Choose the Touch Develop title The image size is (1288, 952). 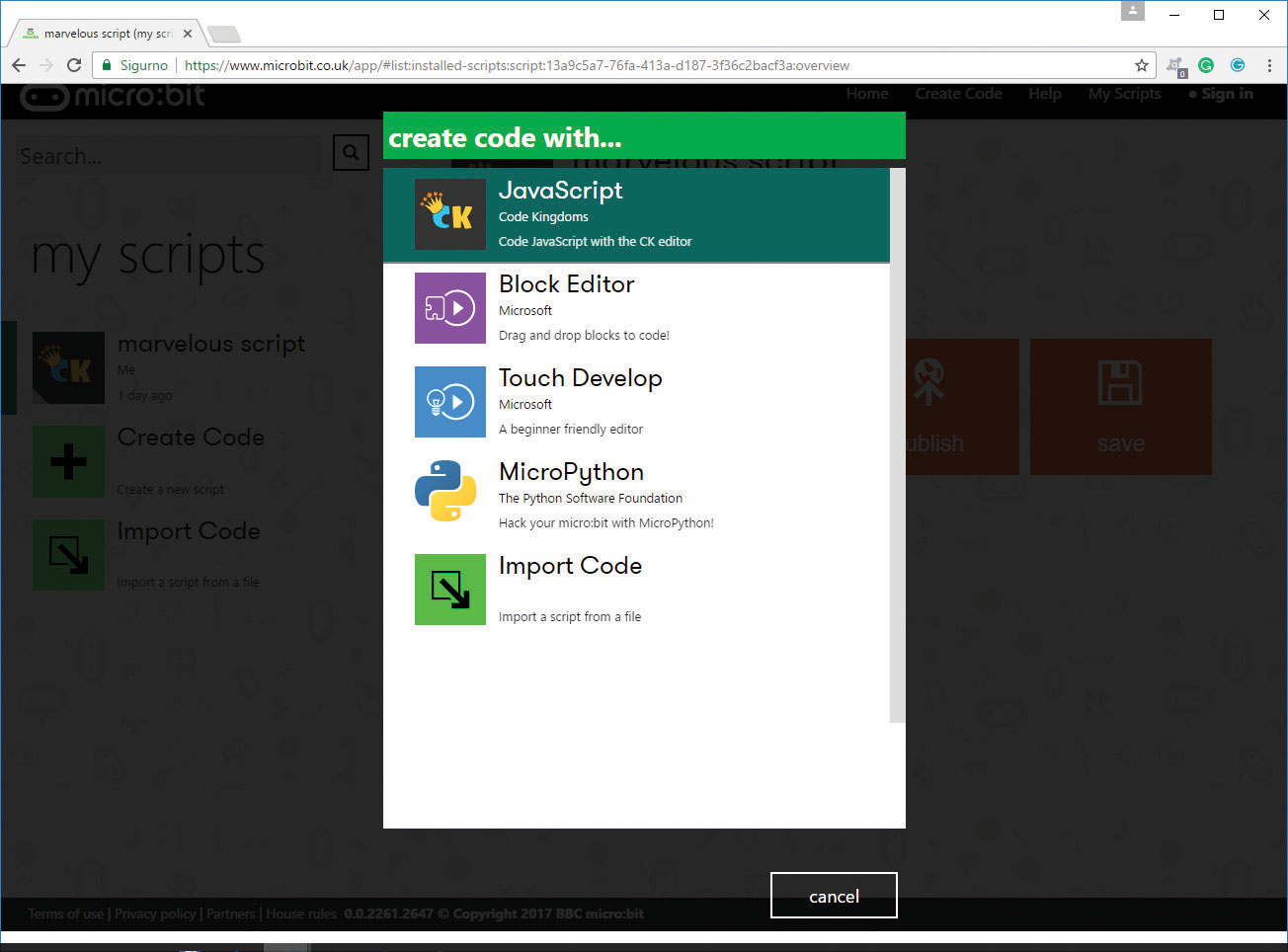[x=581, y=378]
